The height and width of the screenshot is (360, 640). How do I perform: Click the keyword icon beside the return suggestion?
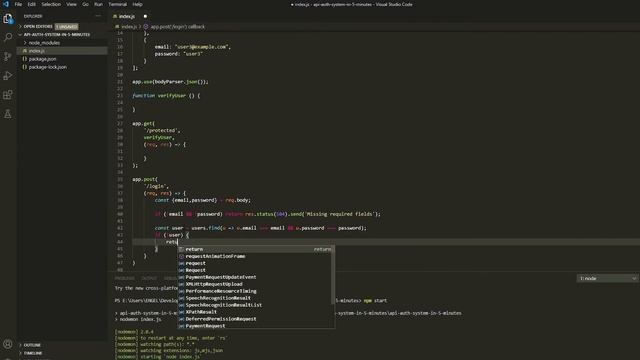(182, 249)
